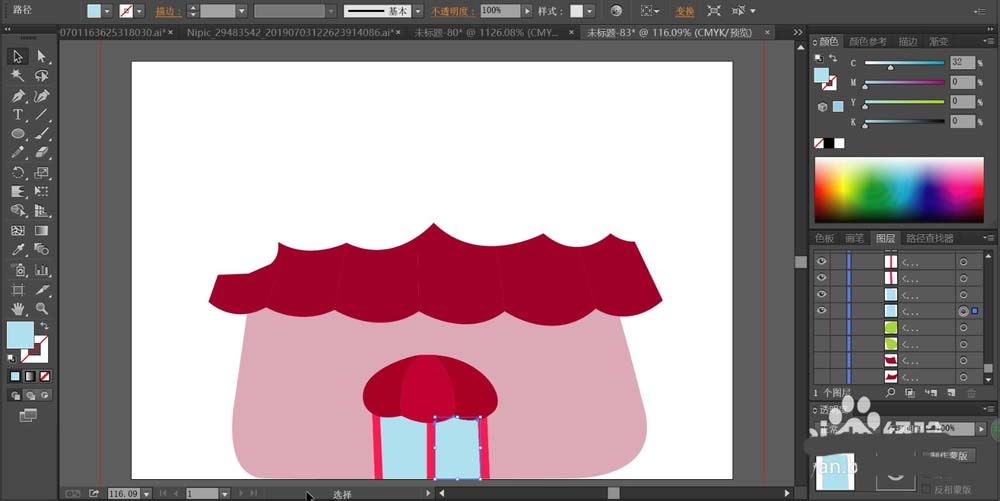Click the Locate Object magnifier in Layers panel
The image size is (1000, 501).
tap(890, 393)
